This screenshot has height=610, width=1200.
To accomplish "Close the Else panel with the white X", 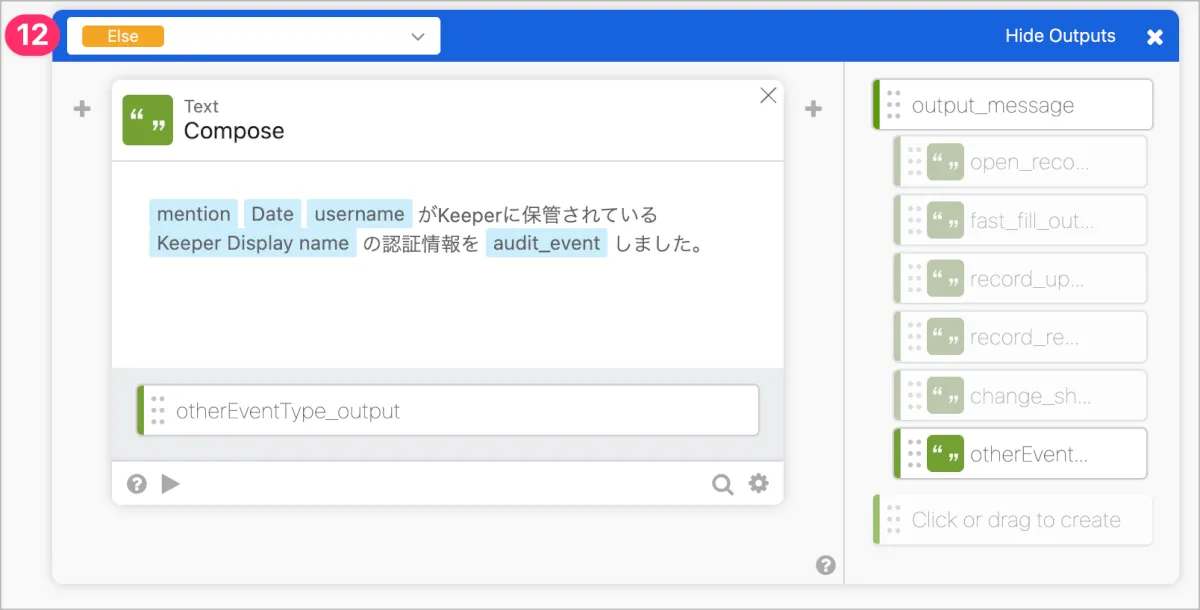I will click(x=1155, y=37).
